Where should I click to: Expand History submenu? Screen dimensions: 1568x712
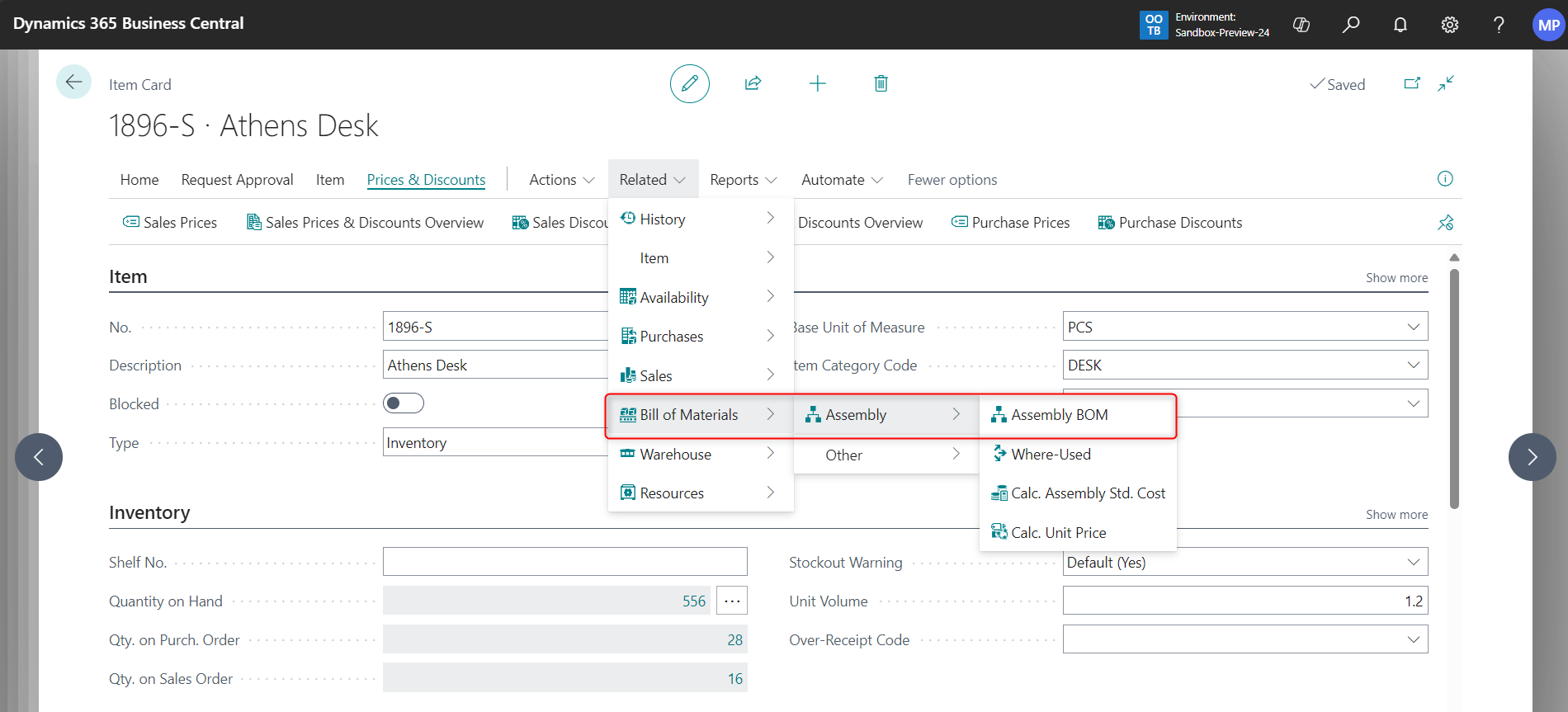point(701,219)
